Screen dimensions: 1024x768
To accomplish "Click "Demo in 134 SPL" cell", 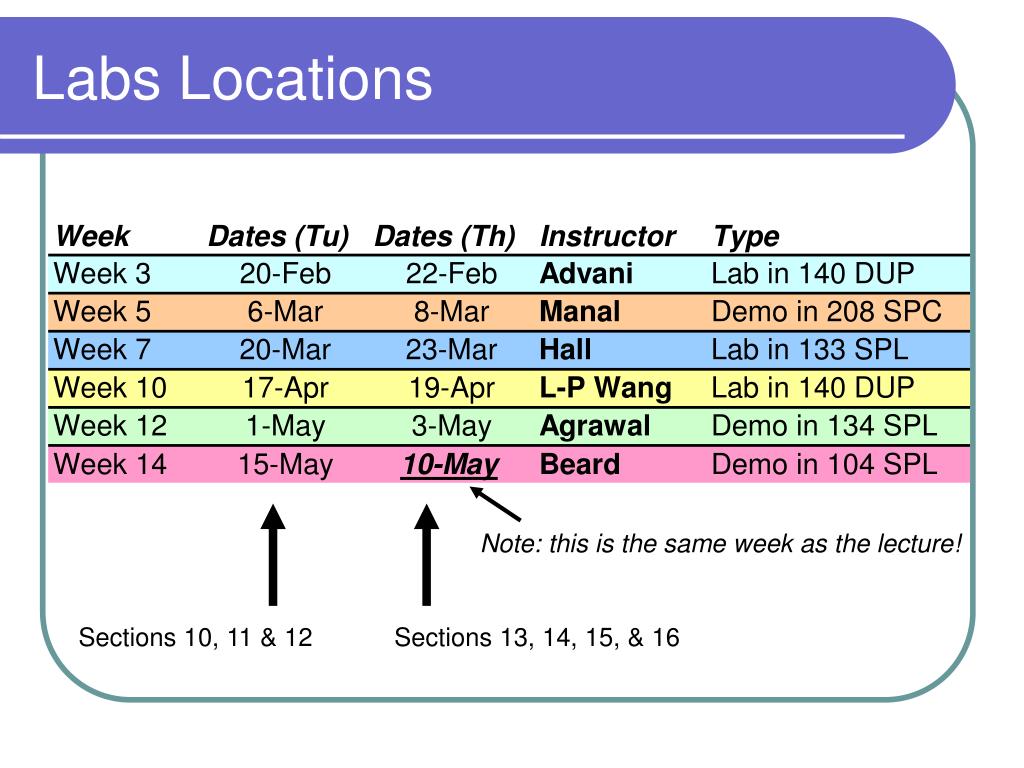I will click(824, 426).
